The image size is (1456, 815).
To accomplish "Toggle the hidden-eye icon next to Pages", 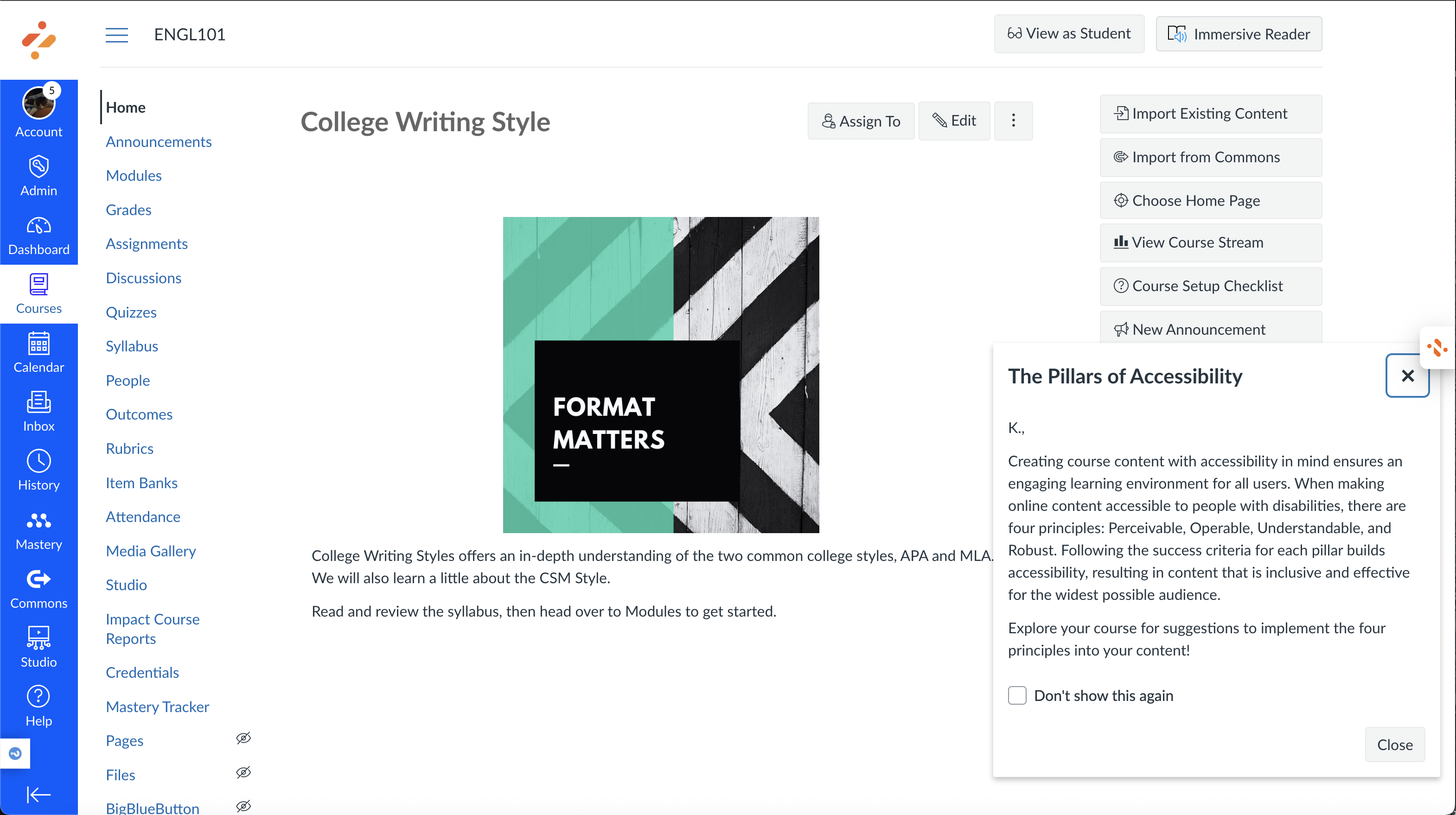I will (243, 738).
